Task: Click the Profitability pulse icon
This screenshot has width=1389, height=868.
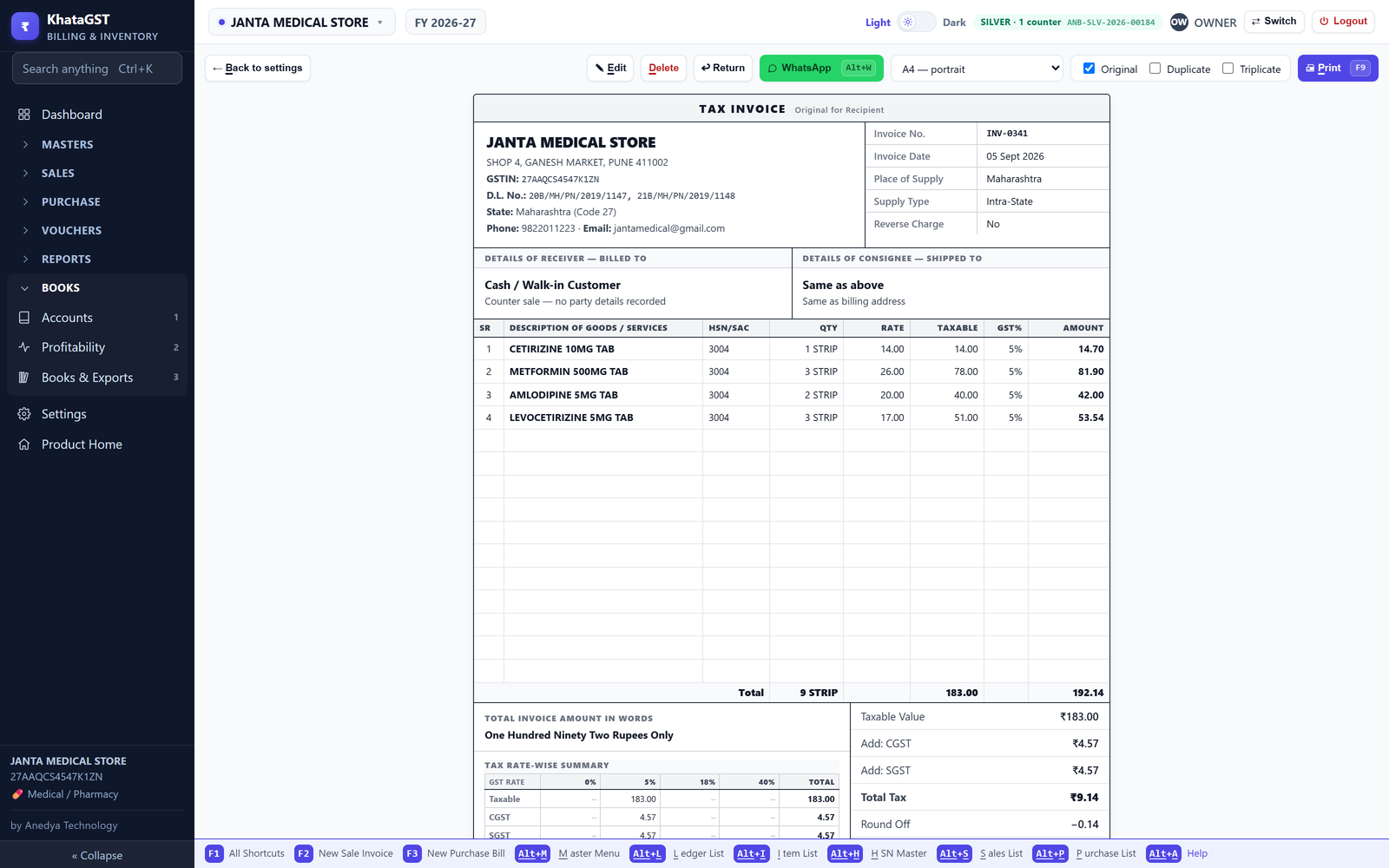Action: pos(24,347)
